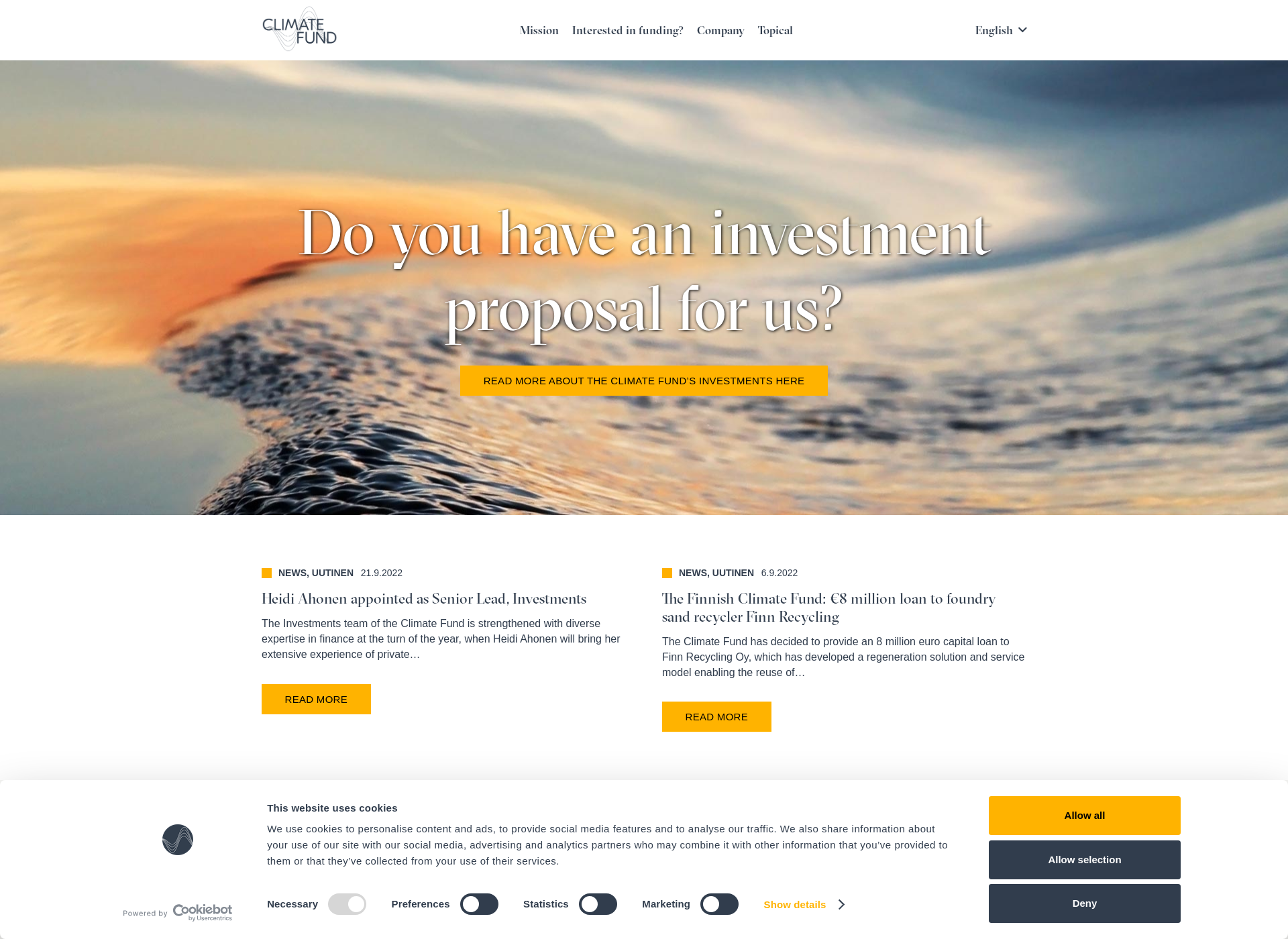The height and width of the screenshot is (939, 1288).
Task: Click the Climate Fund logo icon
Action: pyautogui.click(x=298, y=30)
